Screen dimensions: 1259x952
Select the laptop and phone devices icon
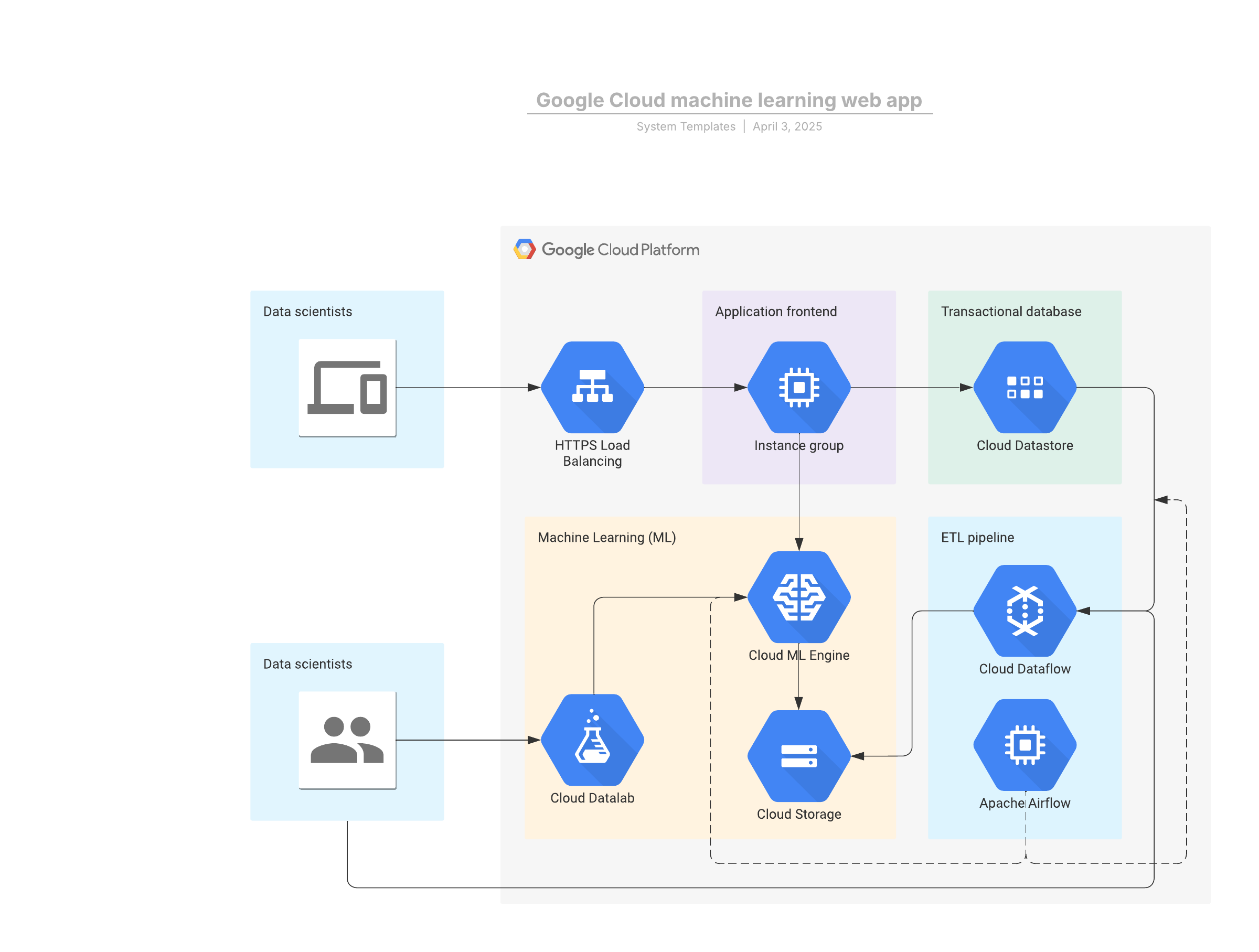click(x=347, y=388)
